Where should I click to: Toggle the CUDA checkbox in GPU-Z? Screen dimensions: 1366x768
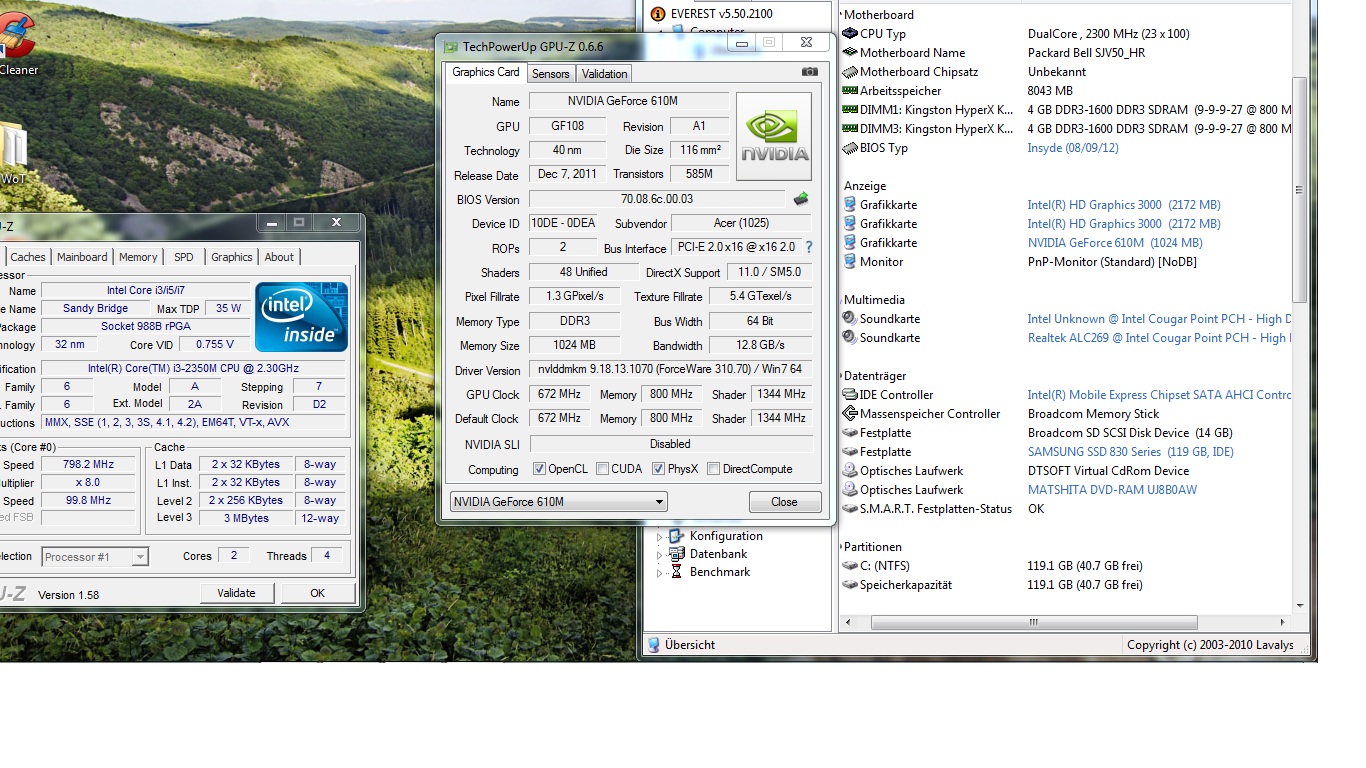(602, 469)
